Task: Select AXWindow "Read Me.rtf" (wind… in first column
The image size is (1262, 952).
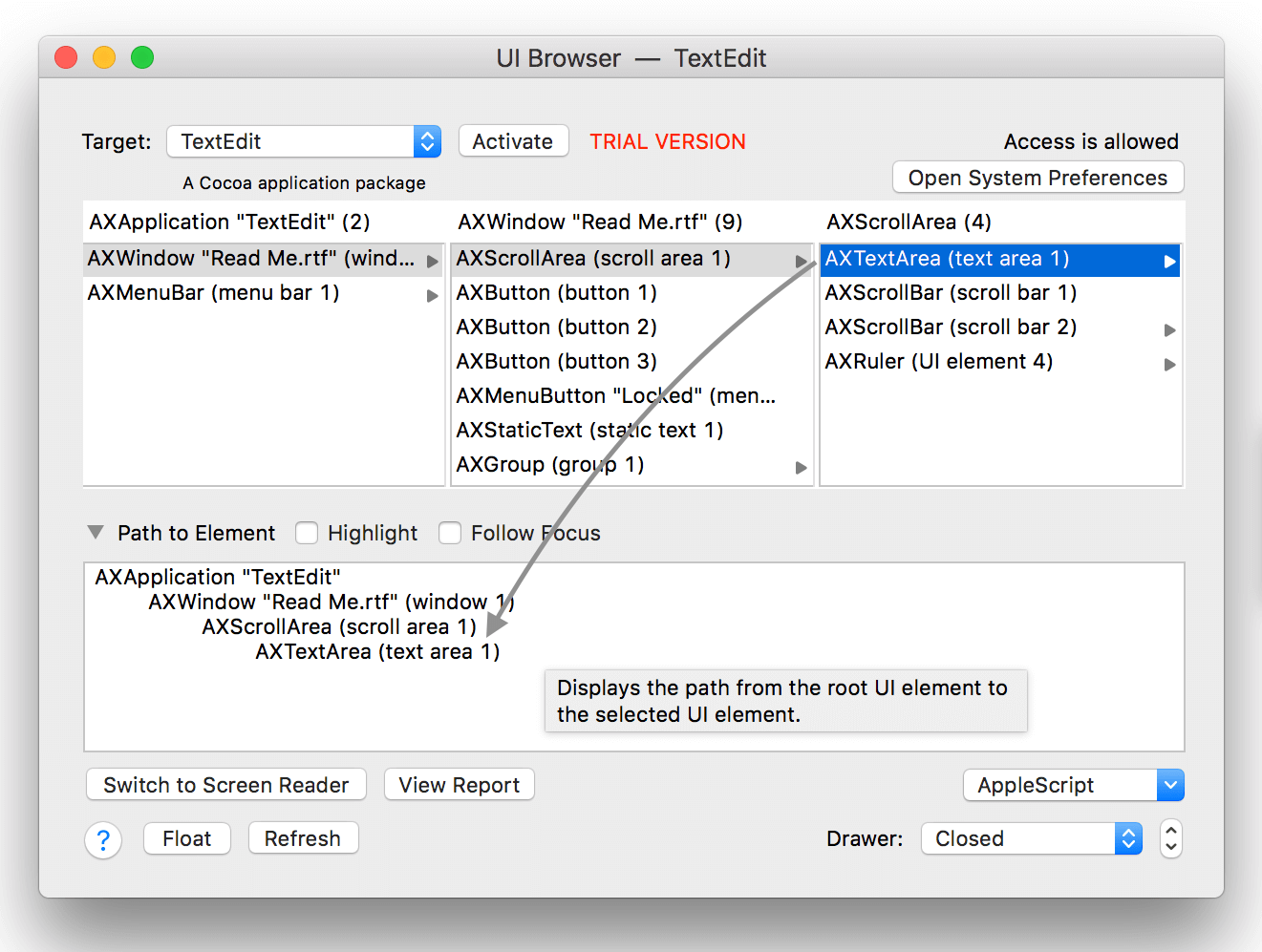Action: pyautogui.click(x=264, y=259)
